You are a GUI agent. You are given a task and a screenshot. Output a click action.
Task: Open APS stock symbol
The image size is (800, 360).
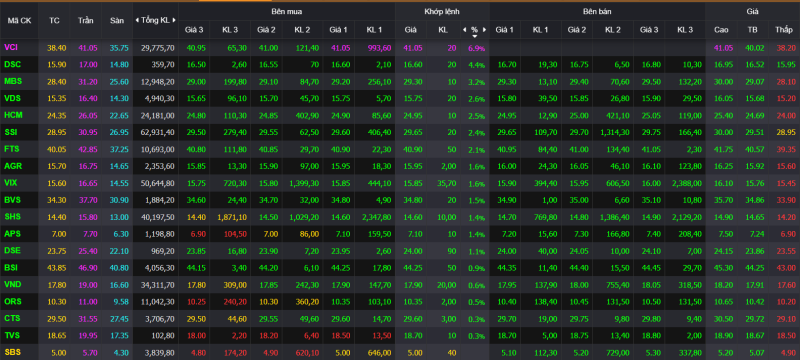point(12,234)
